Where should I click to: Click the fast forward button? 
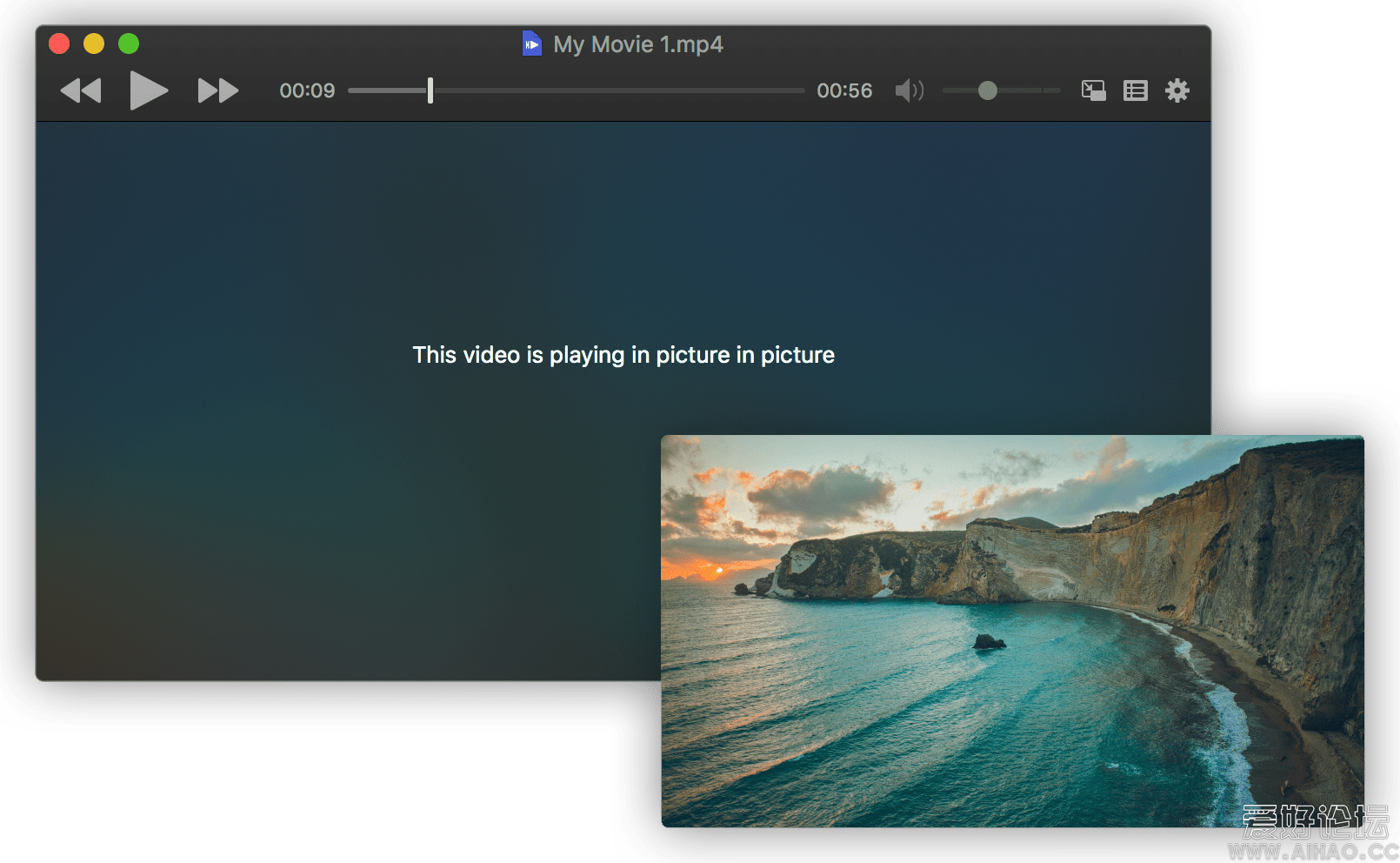[x=217, y=90]
